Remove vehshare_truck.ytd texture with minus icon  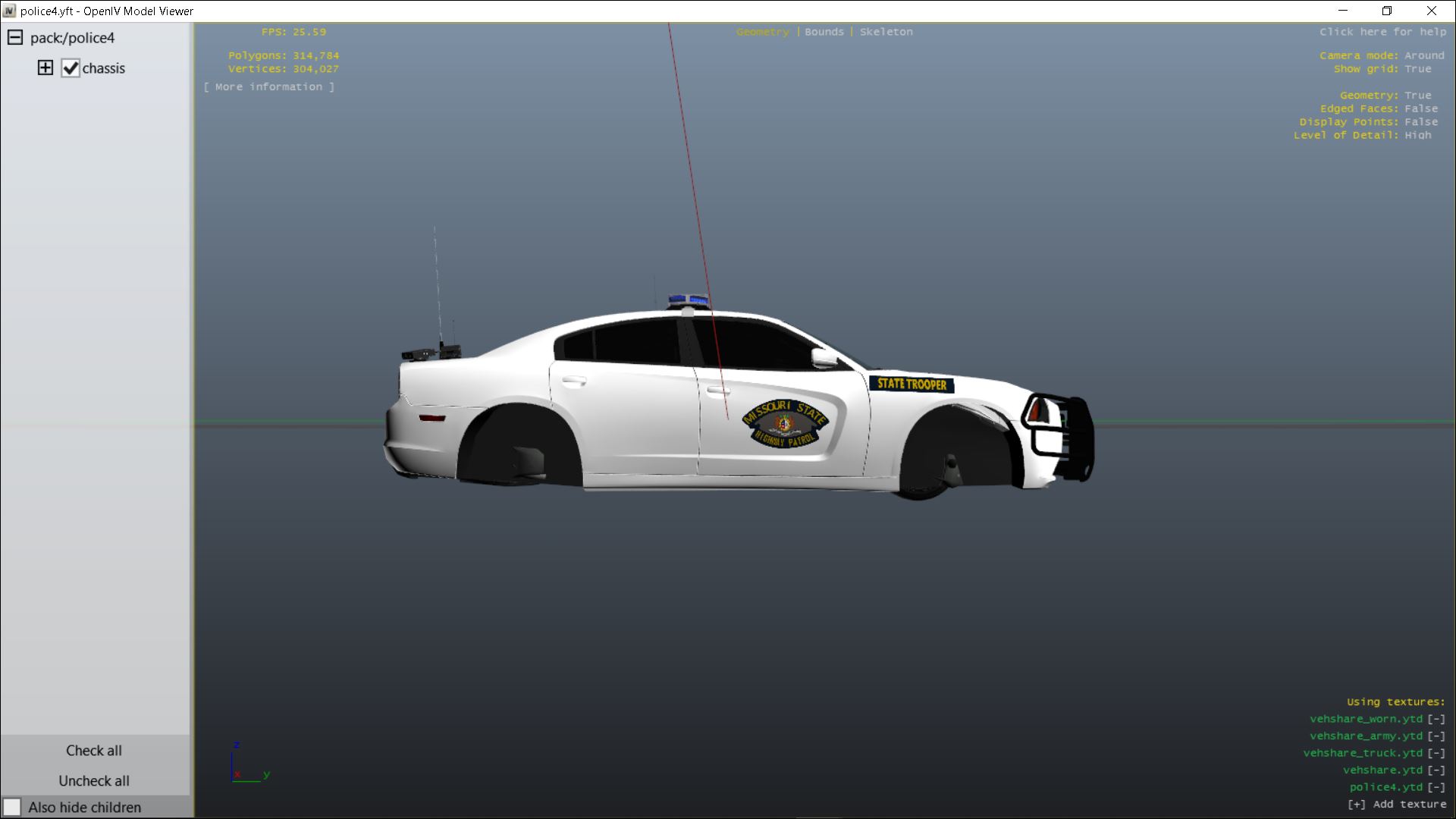(1436, 753)
